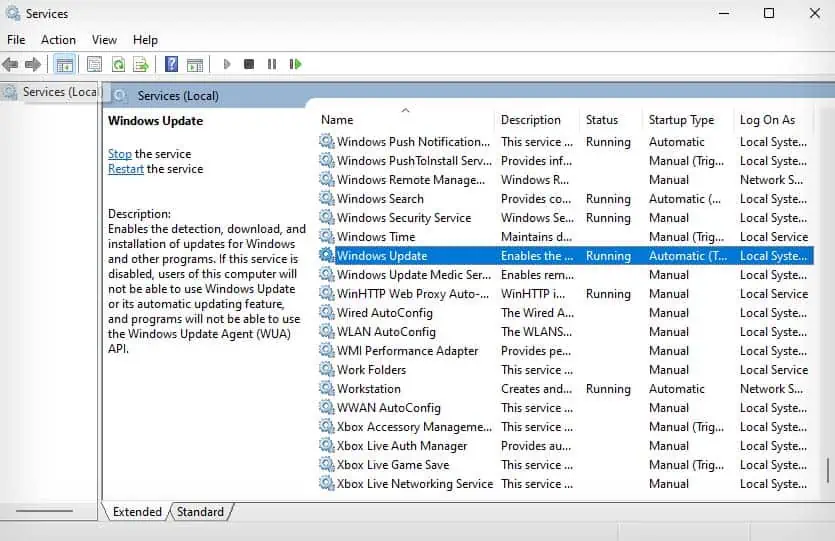Click gear icon of Windows Update row
This screenshot has width=835, height=541.
pos(326,256)
